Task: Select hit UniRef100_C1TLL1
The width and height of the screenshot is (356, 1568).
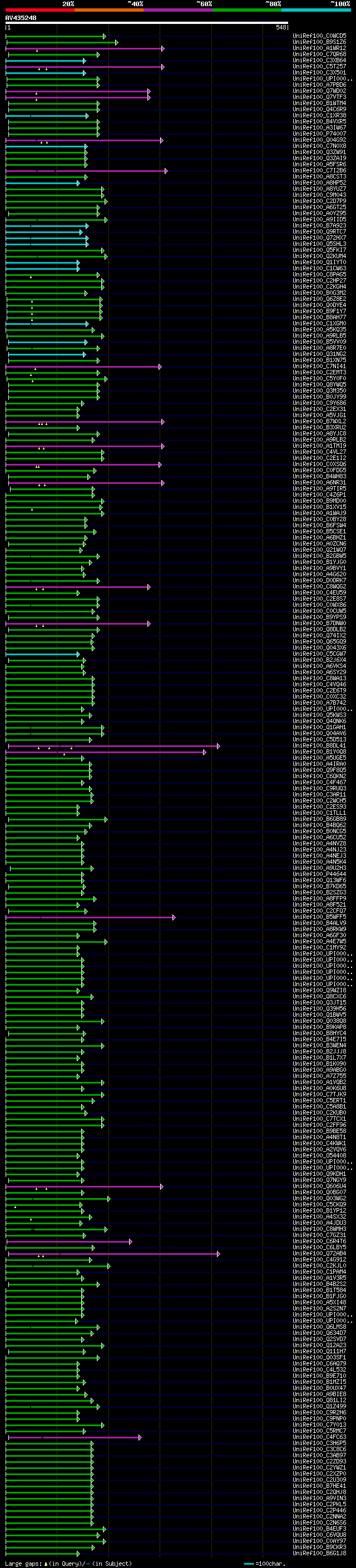Action: tap(319, 813)
